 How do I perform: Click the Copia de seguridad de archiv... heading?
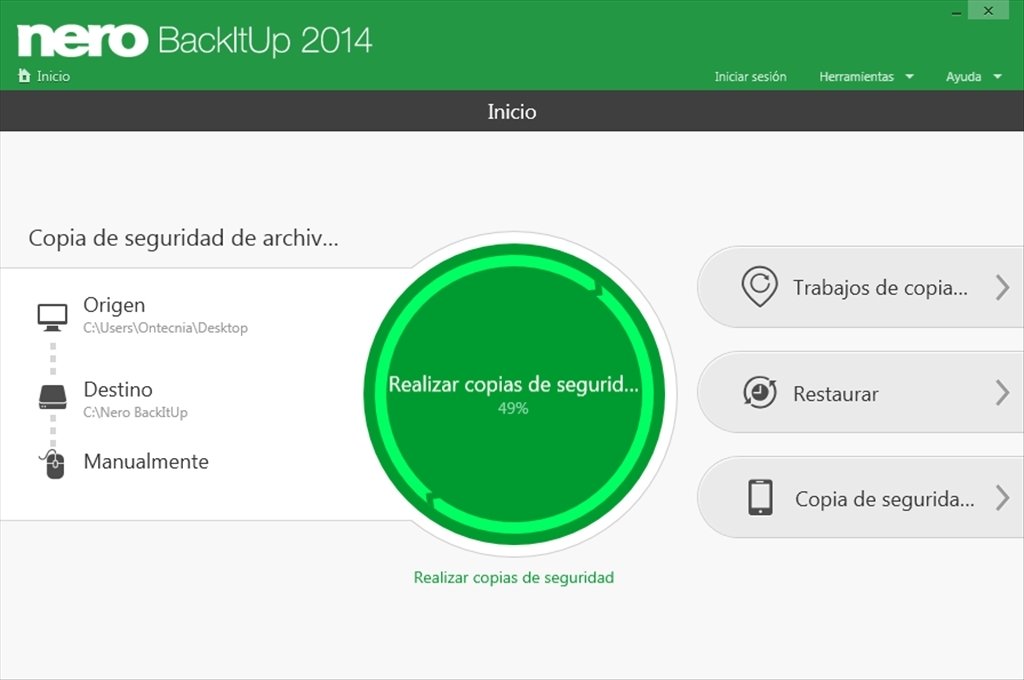tap(184, 238)
